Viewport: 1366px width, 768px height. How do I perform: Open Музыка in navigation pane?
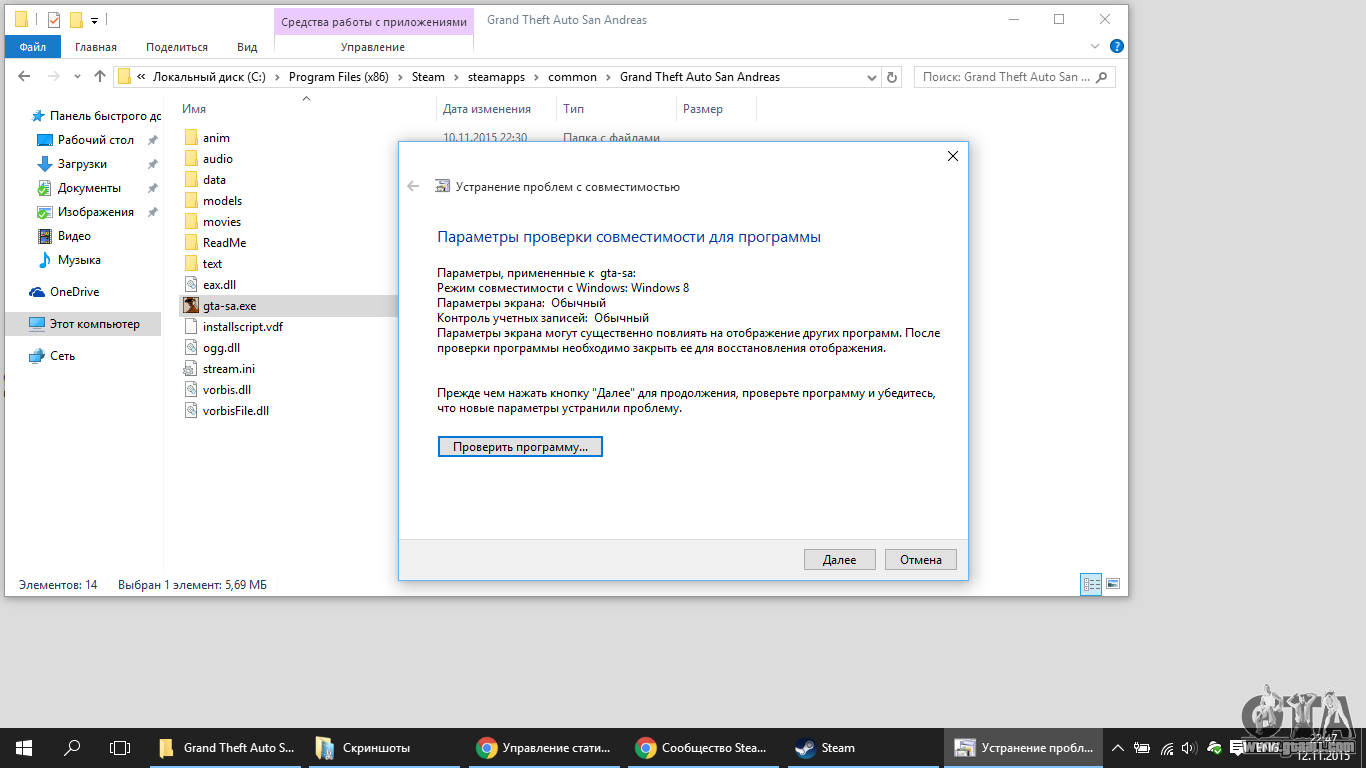point(79,260)
